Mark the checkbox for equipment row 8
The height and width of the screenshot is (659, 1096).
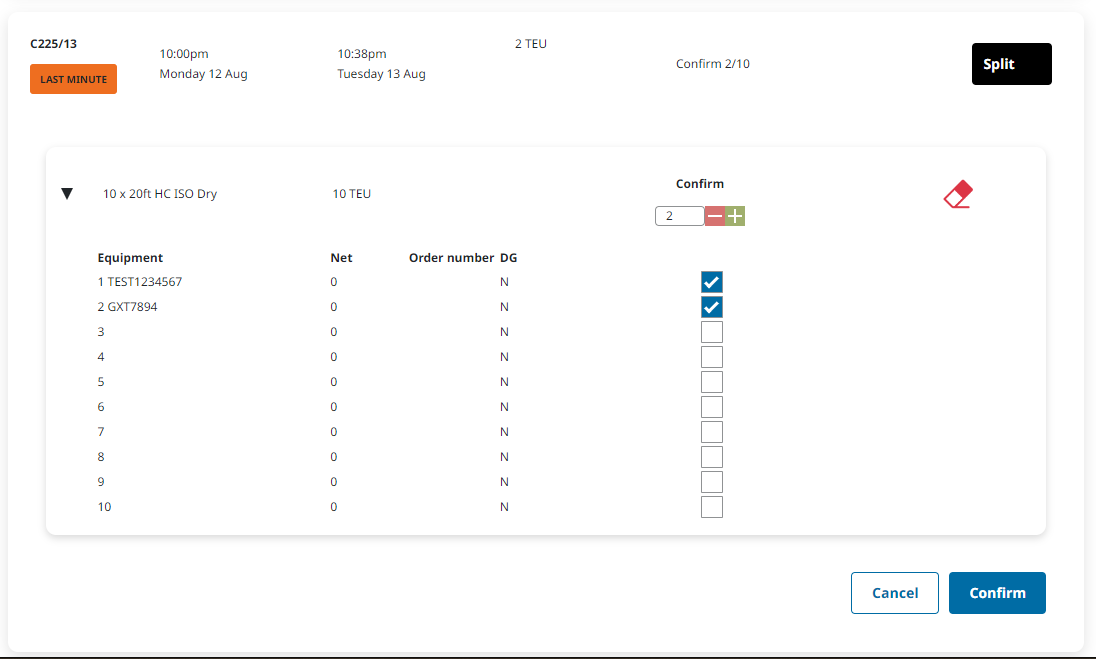(x=711, y=457)
